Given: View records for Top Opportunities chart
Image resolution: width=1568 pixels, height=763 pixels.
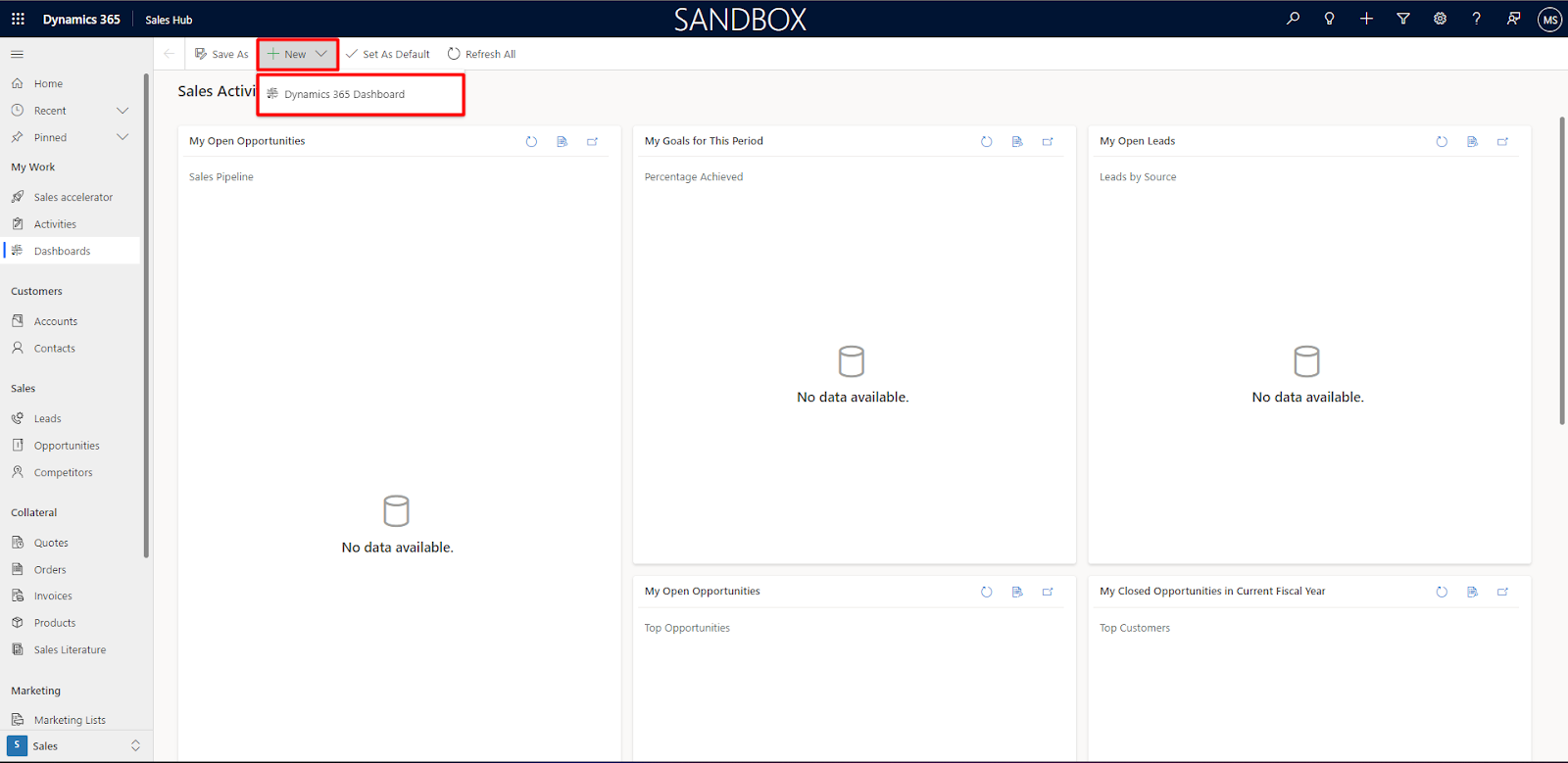Looking at the screenshot, I should tap(1017, 592).
